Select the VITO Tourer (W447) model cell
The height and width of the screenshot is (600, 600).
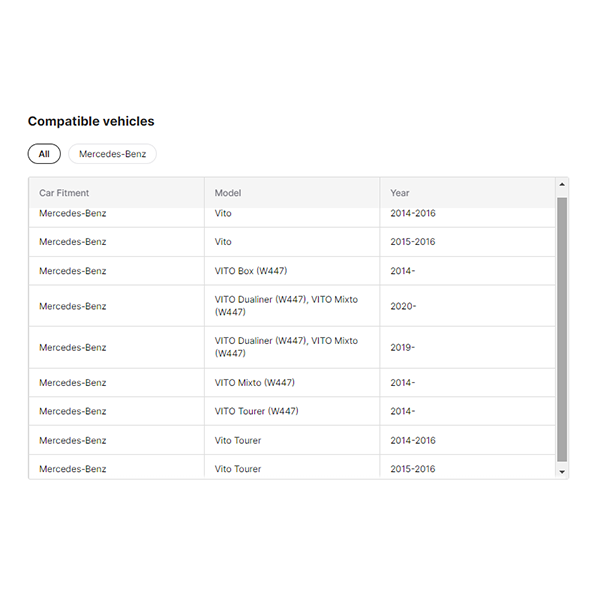pos(257,411)
